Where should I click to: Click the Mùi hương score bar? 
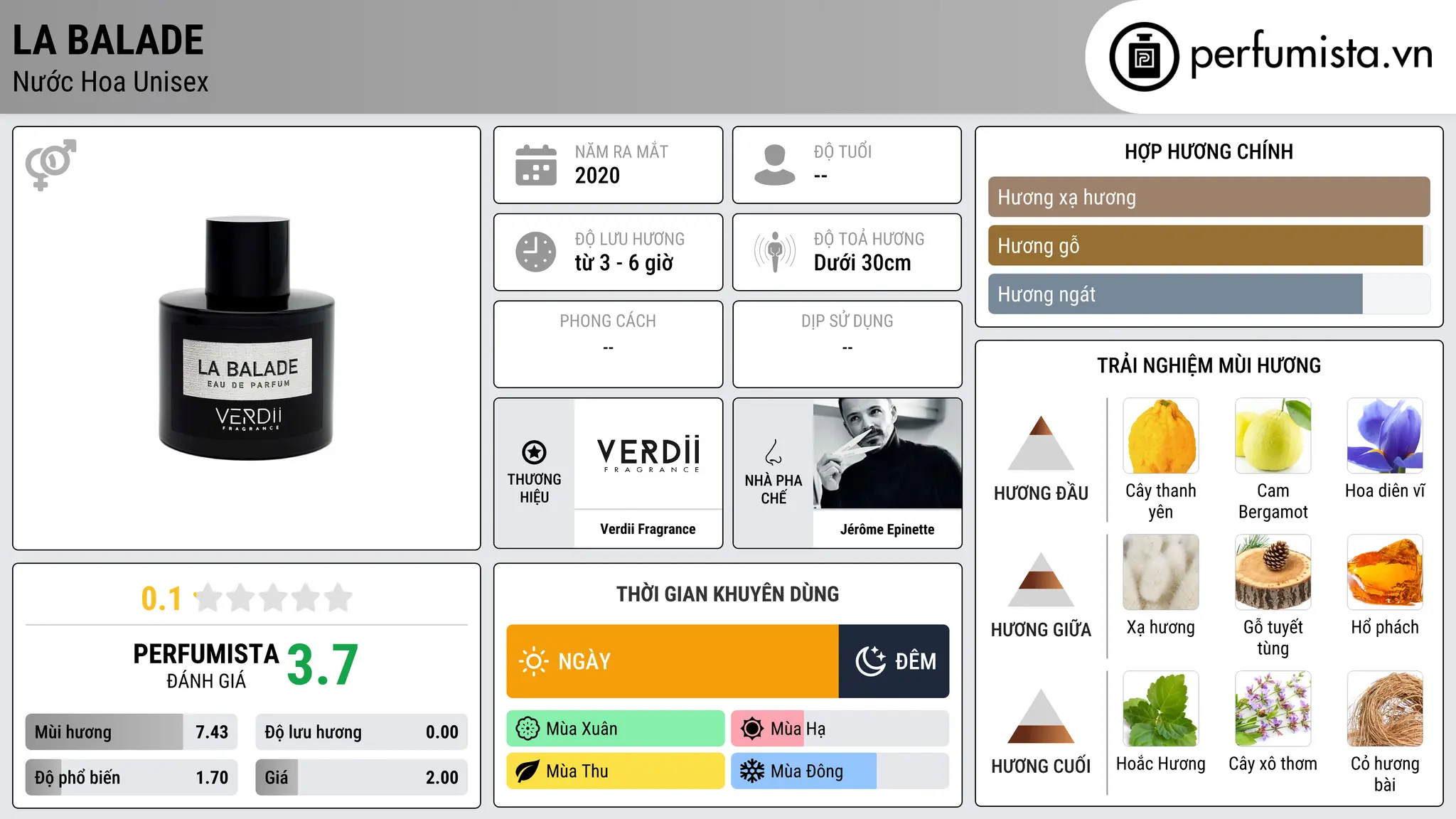[132, 732]
